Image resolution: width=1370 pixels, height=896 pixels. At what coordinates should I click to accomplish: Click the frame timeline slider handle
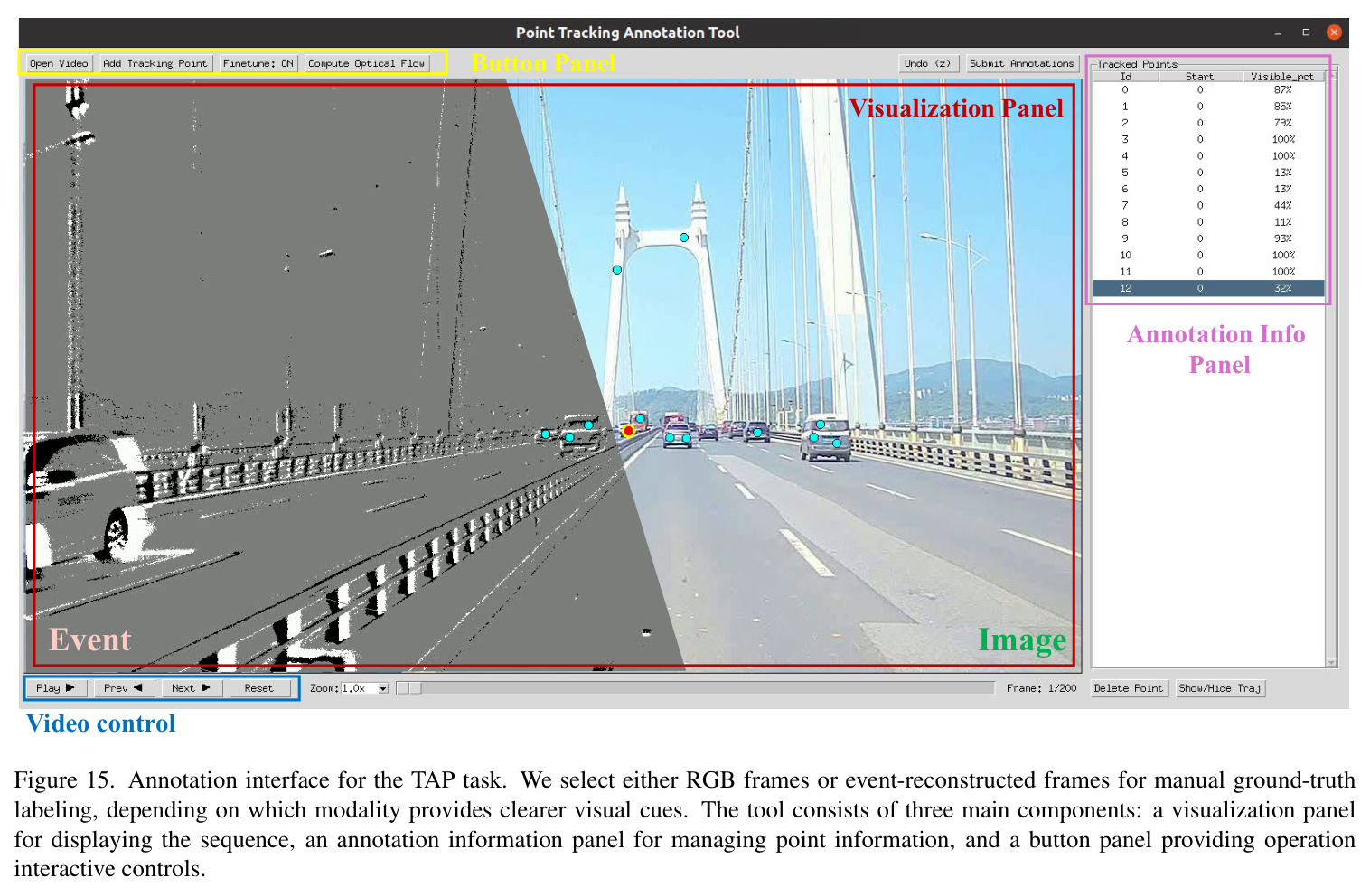coord(408,688)
